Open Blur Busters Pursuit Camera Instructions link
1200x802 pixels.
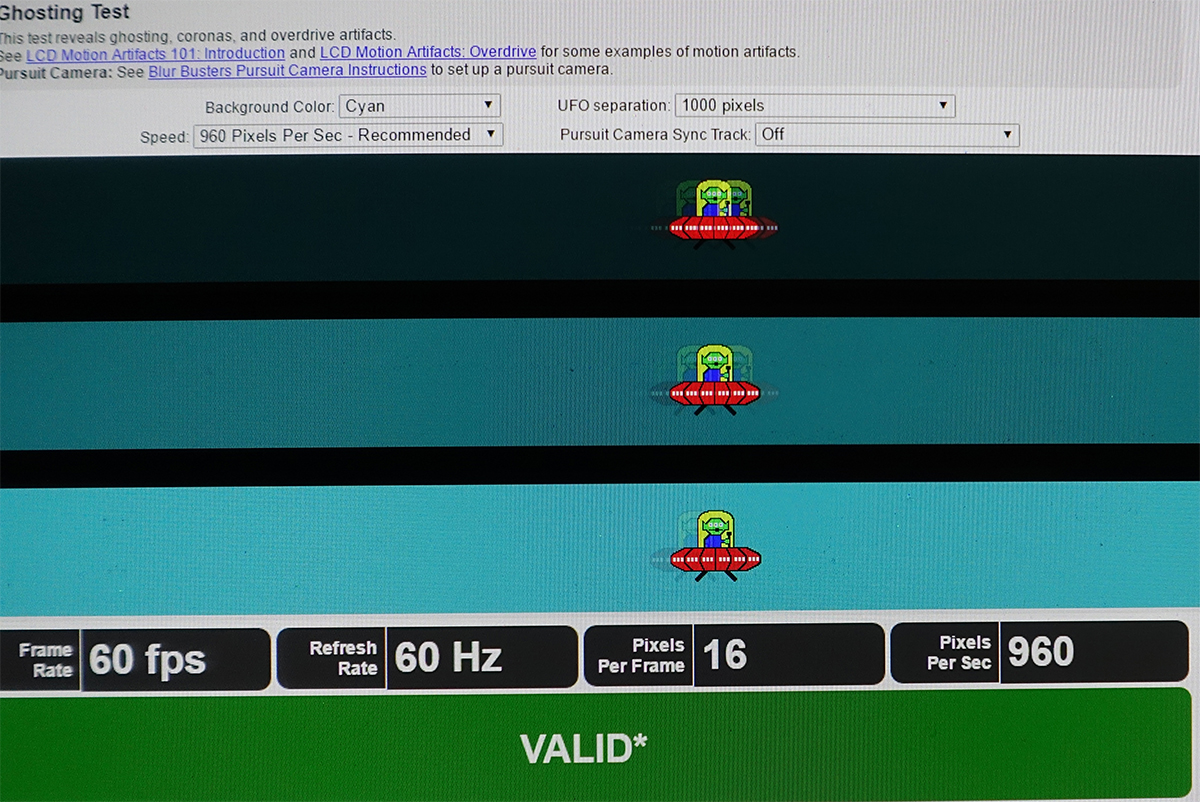288,70
